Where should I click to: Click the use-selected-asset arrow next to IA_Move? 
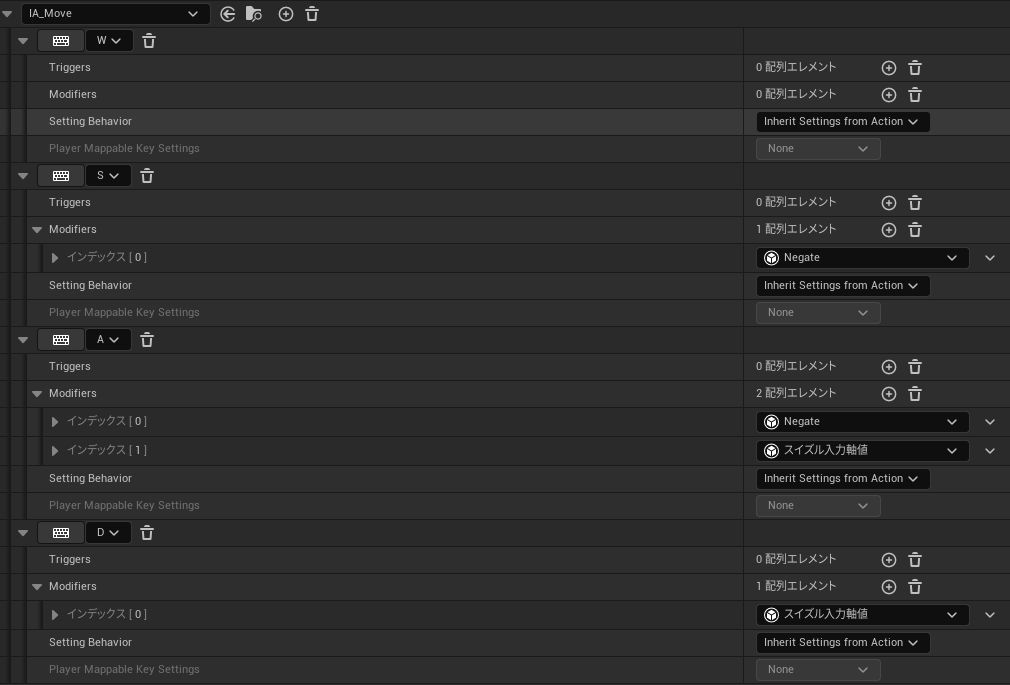(x=227, y=14)
